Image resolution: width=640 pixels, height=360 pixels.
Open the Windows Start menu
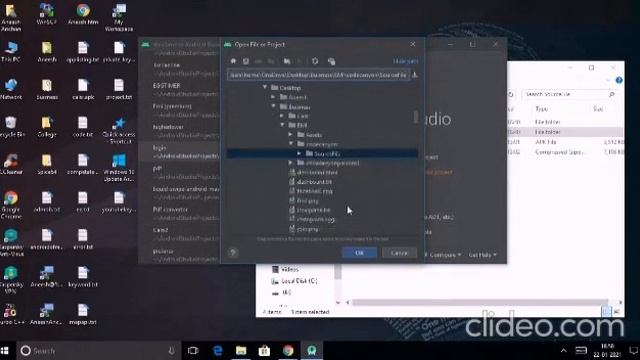(x=5, y=351)
